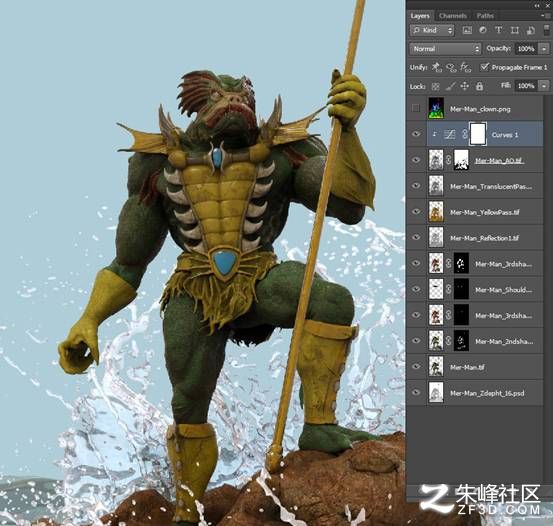Click mask link icon on Mer-Man_Should layer

click(449, 289)
